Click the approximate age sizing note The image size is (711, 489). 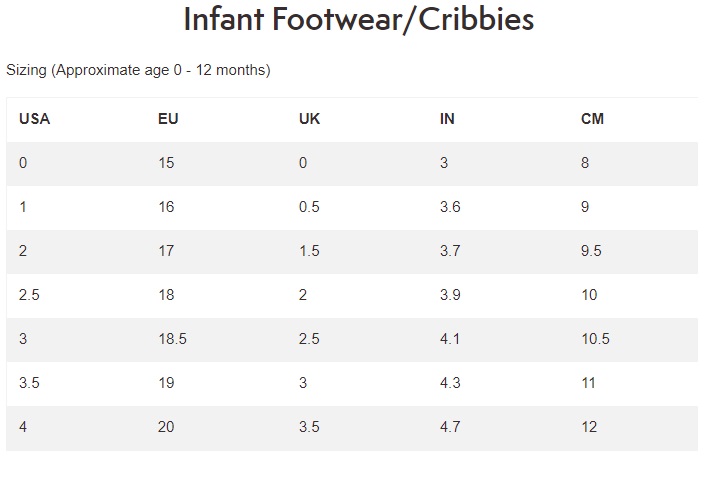(138, 70)
